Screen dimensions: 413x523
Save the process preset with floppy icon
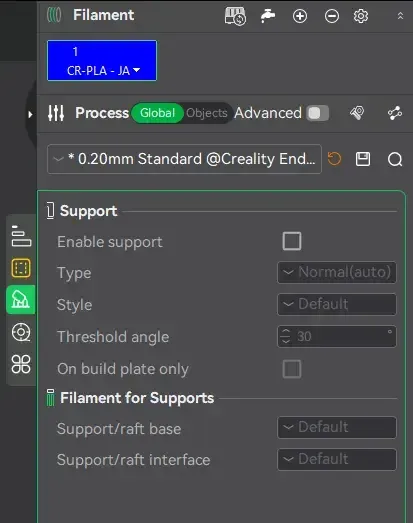(363, 159)
